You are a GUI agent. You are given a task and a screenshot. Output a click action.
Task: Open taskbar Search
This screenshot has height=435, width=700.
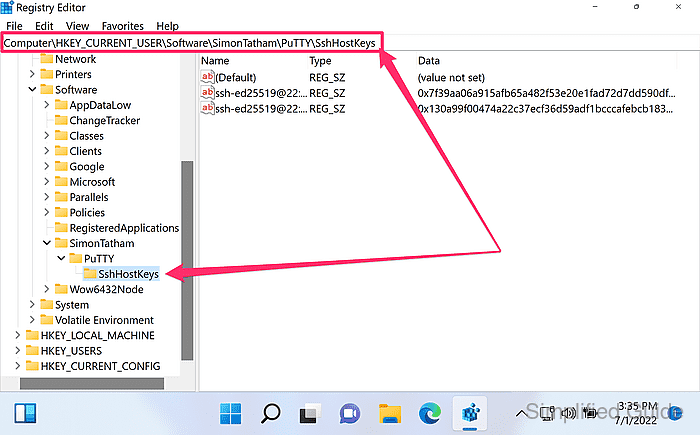pos(271,414)
